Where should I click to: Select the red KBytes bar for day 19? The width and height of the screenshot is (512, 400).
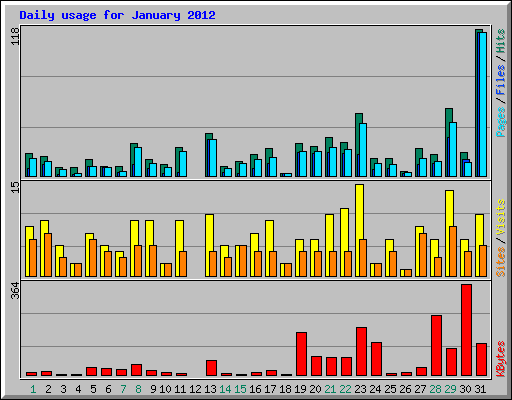[301, 354]
